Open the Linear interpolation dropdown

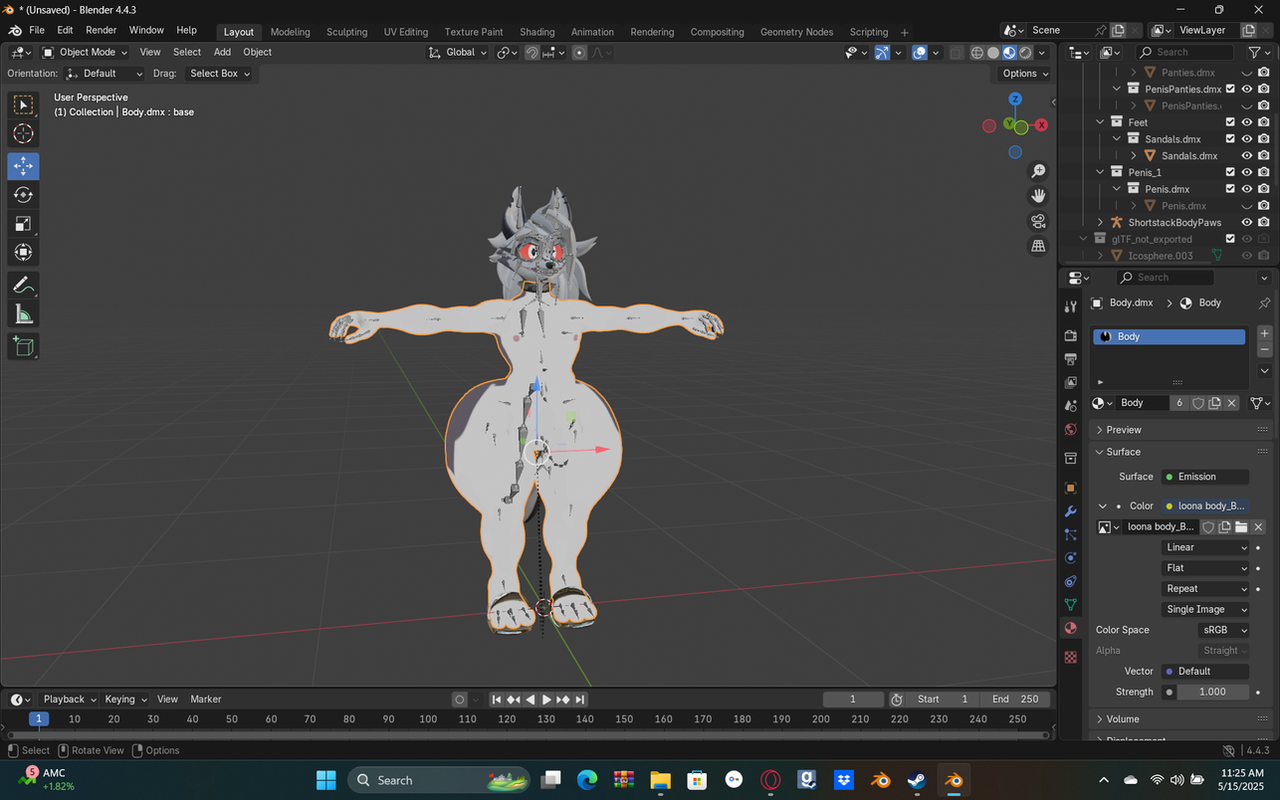pos(1207,547)
